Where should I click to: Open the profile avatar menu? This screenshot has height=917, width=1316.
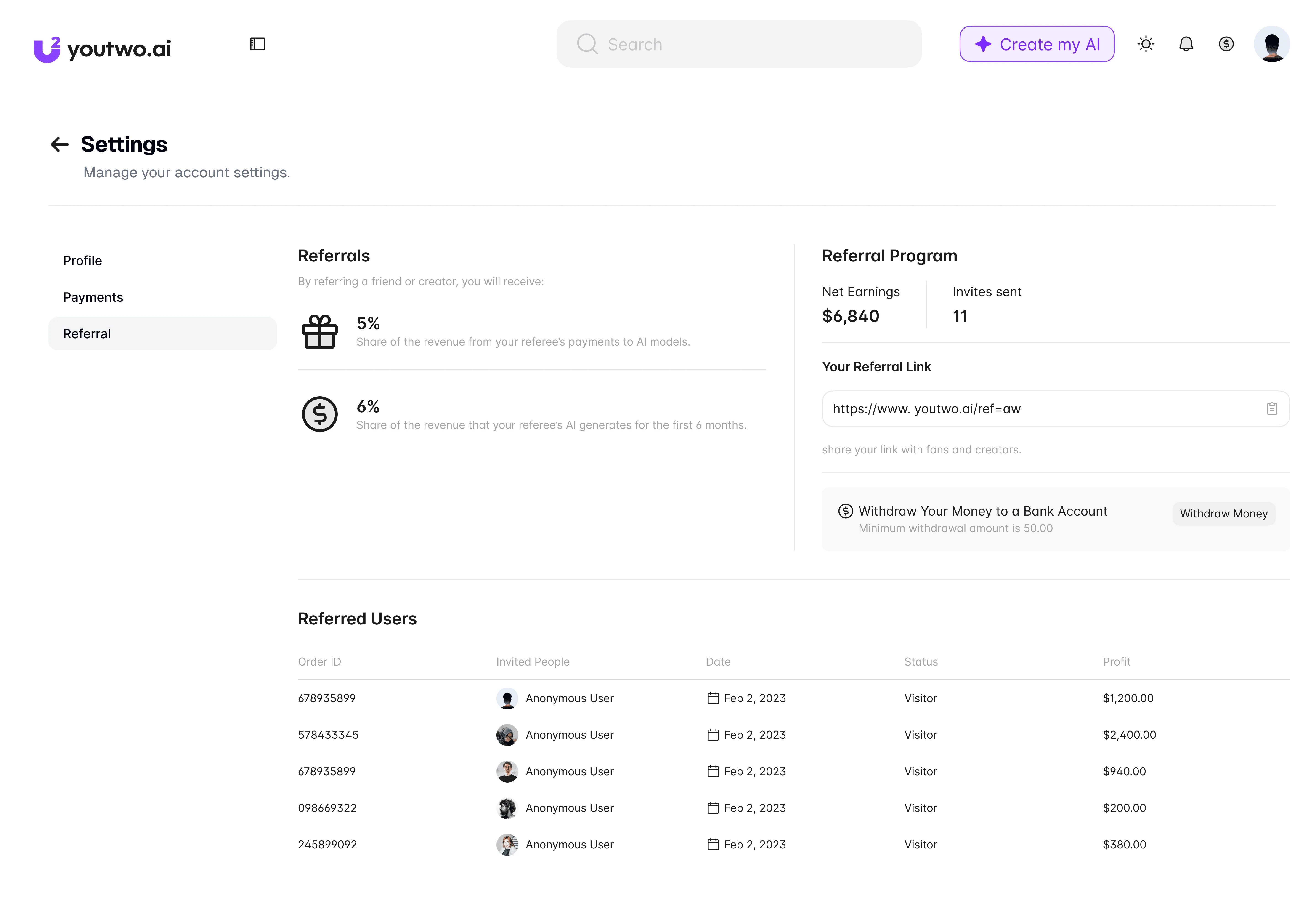1272,44
